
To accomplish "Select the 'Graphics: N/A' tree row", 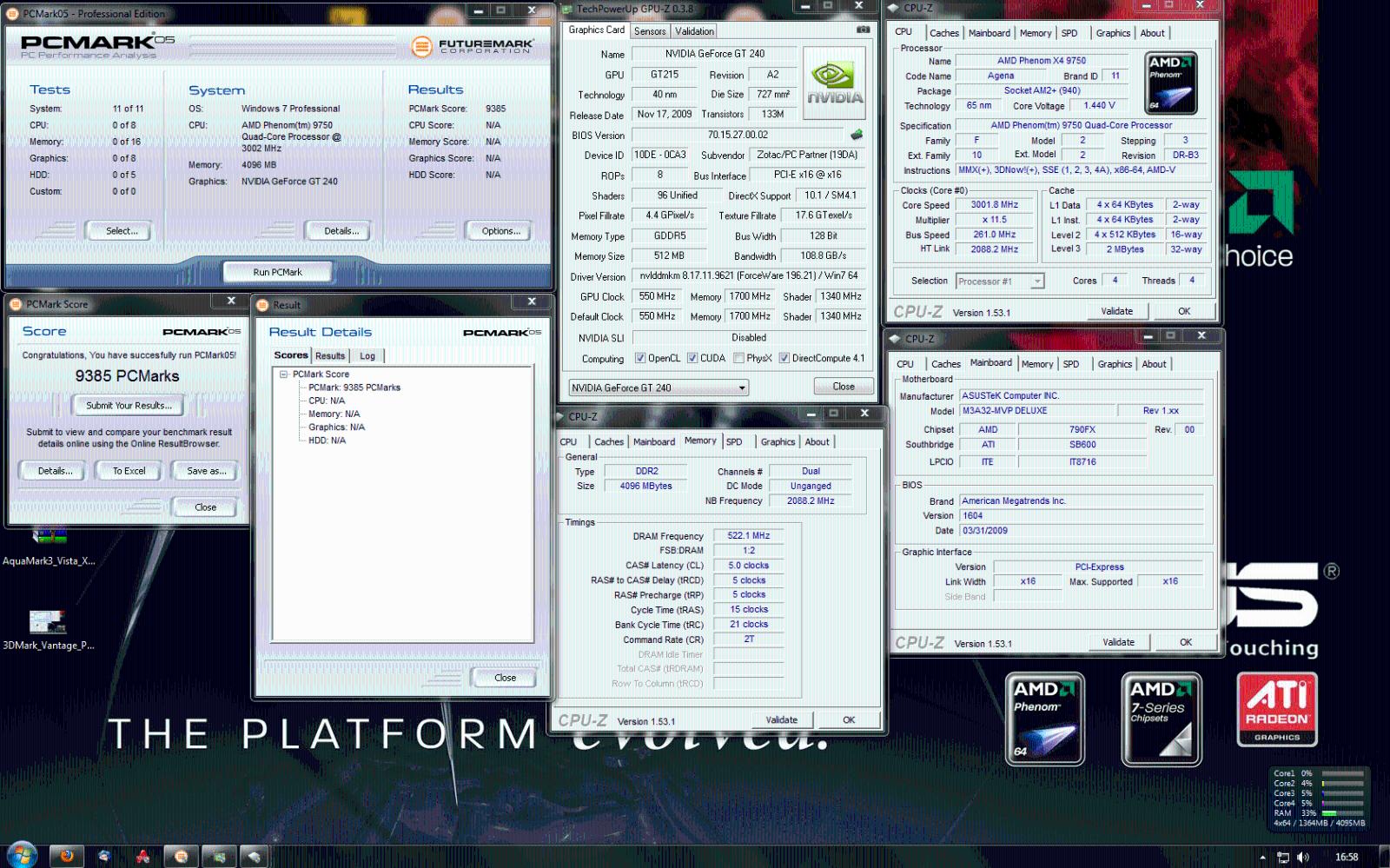I will coord(337,427).
